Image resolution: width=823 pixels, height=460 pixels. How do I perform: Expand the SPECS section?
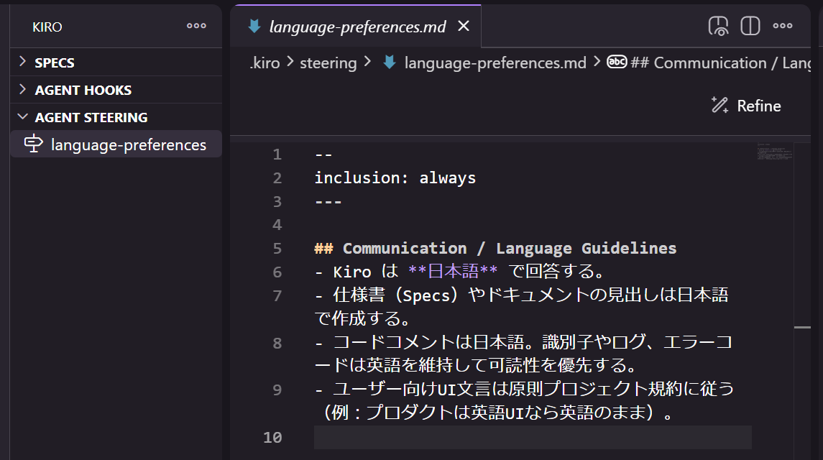(116, 62)
